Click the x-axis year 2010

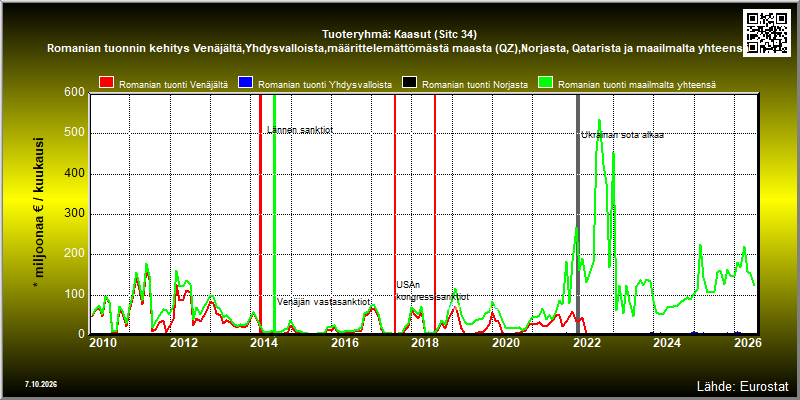click(103, 342)
